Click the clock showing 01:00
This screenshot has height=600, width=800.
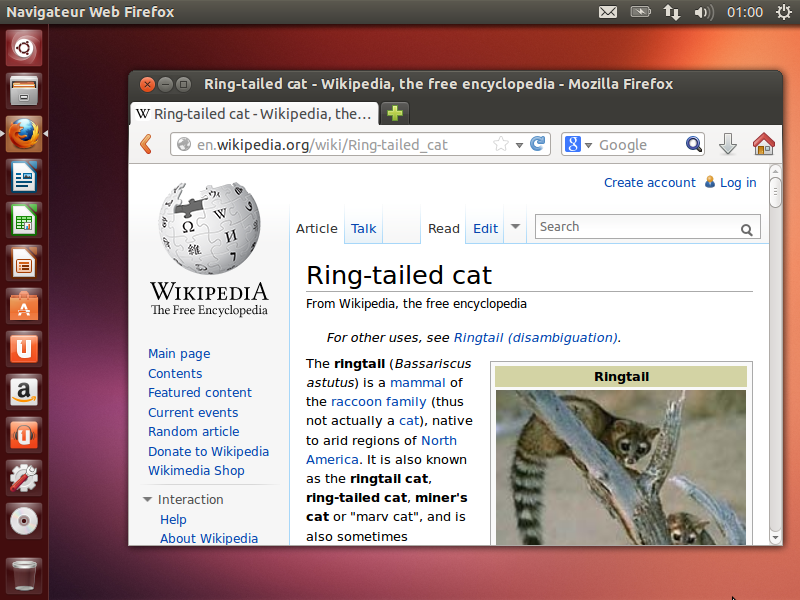click(x=745, y=12)
